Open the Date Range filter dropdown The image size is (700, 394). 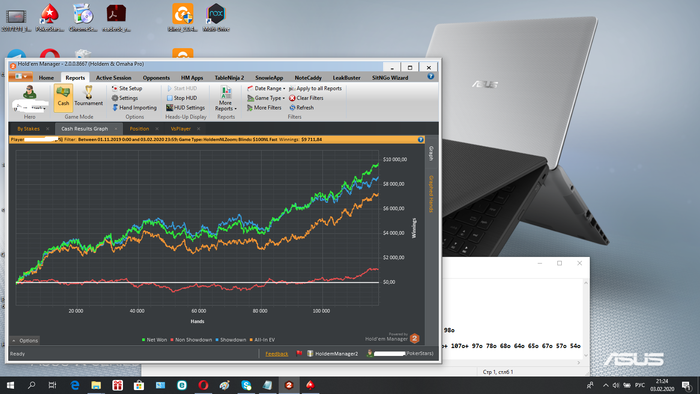[x=266, y=88]
